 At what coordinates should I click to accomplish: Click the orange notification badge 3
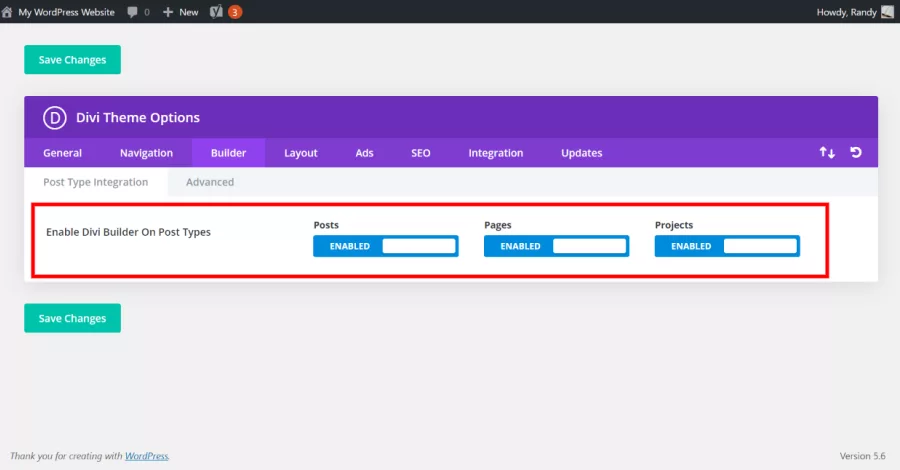click(x=235, y=12)
